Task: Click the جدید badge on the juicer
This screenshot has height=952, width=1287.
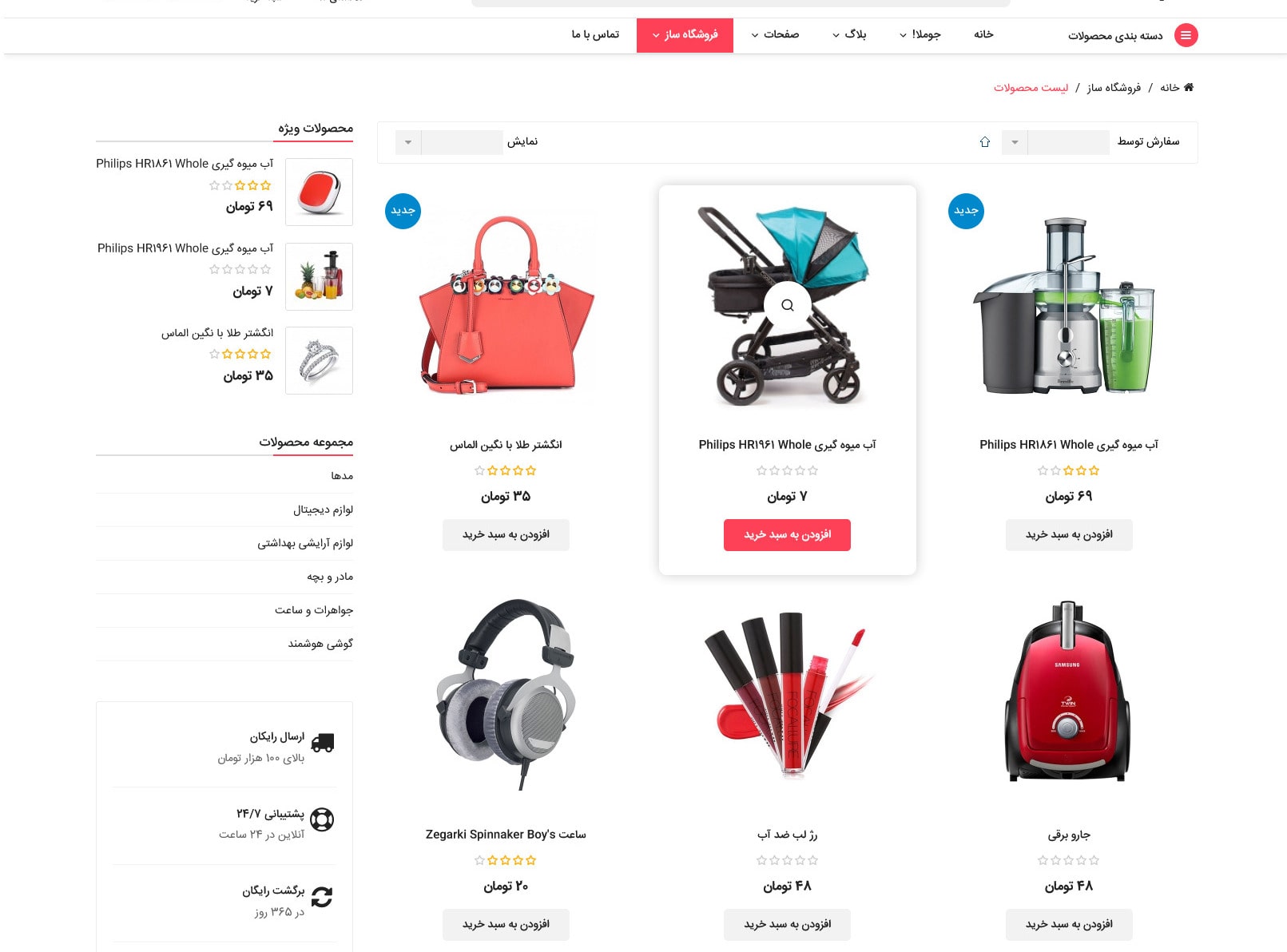Action: click(x=966, y=211)
